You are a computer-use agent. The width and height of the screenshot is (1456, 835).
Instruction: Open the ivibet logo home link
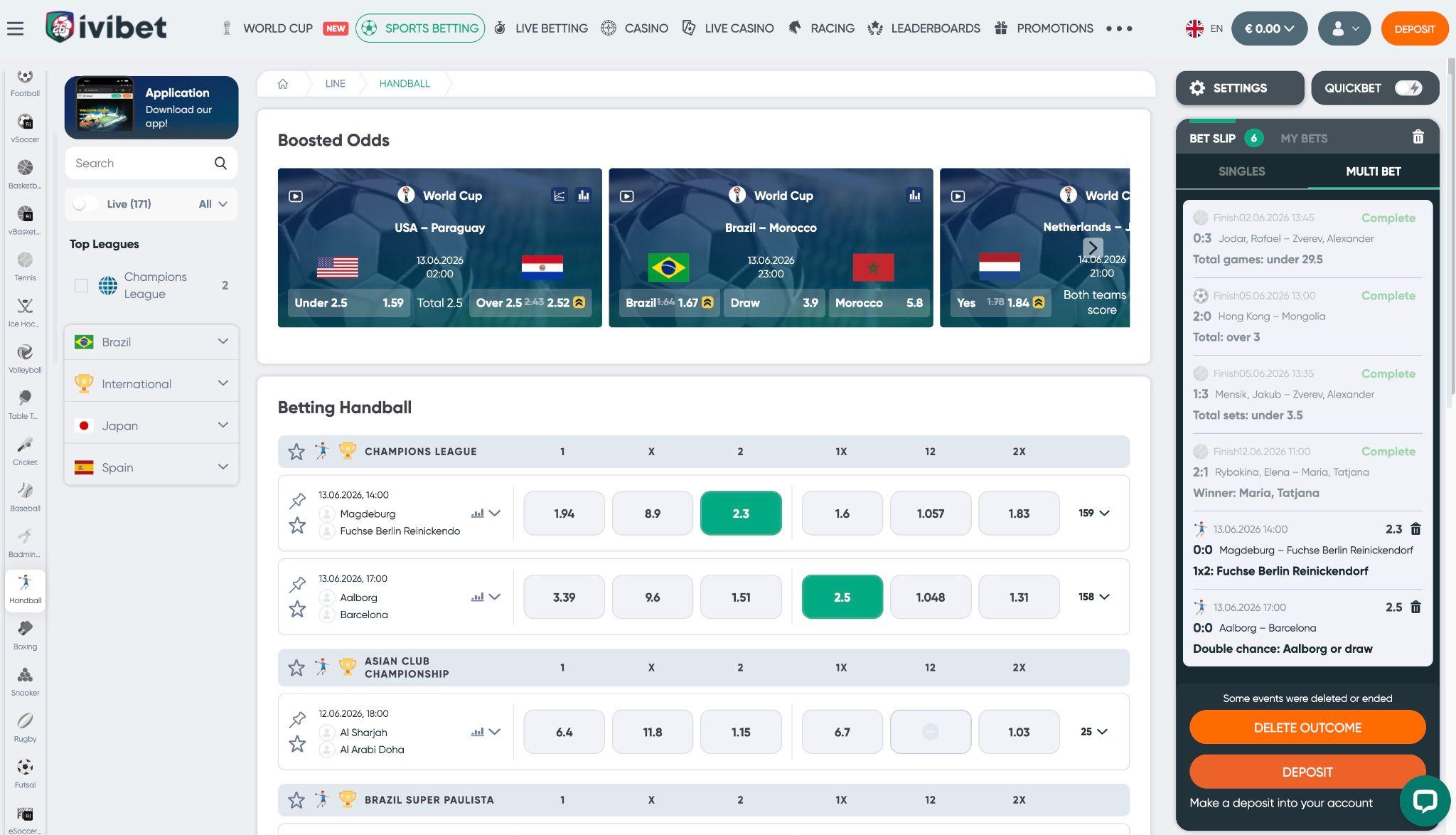[x=106, y=27]
